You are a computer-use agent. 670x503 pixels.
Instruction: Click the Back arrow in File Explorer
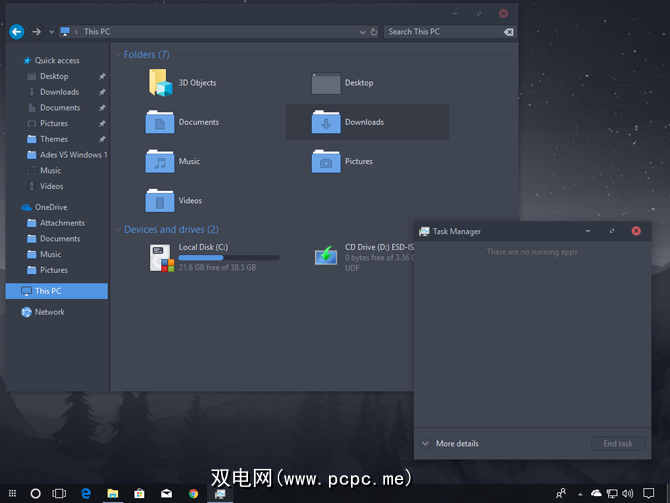(x=16, y=31)
